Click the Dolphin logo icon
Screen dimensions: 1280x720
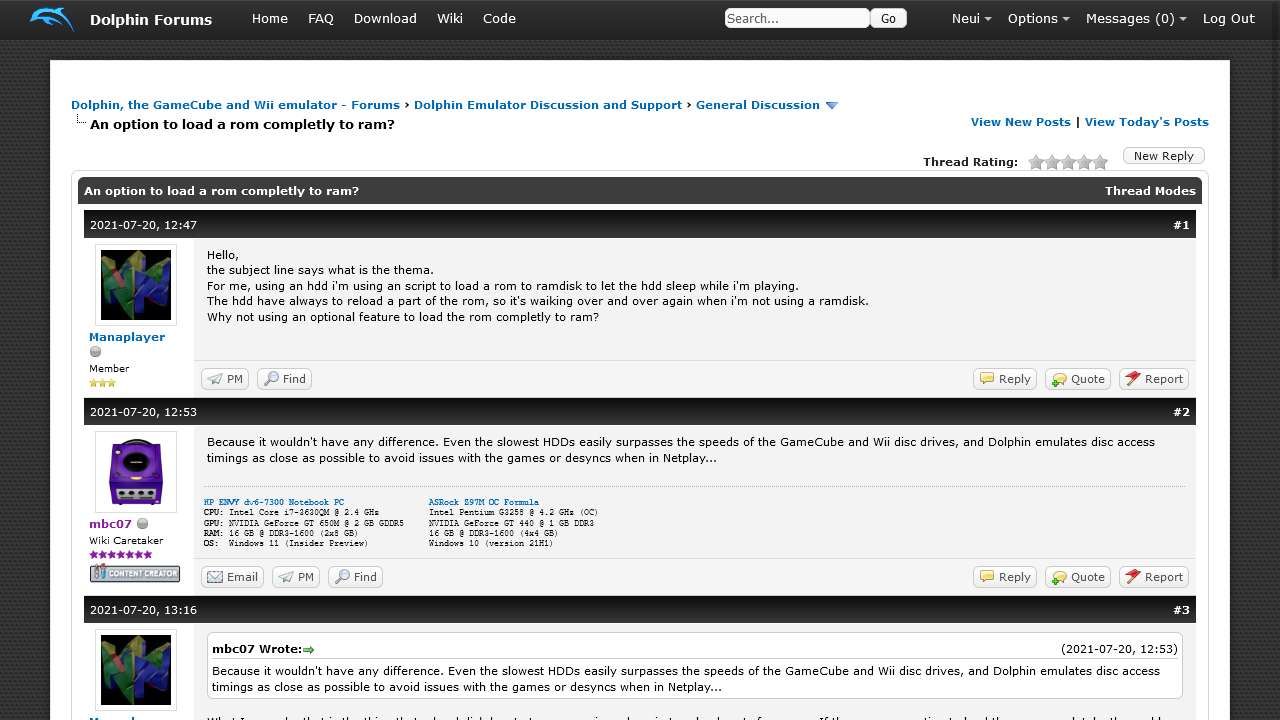point(52,19)
